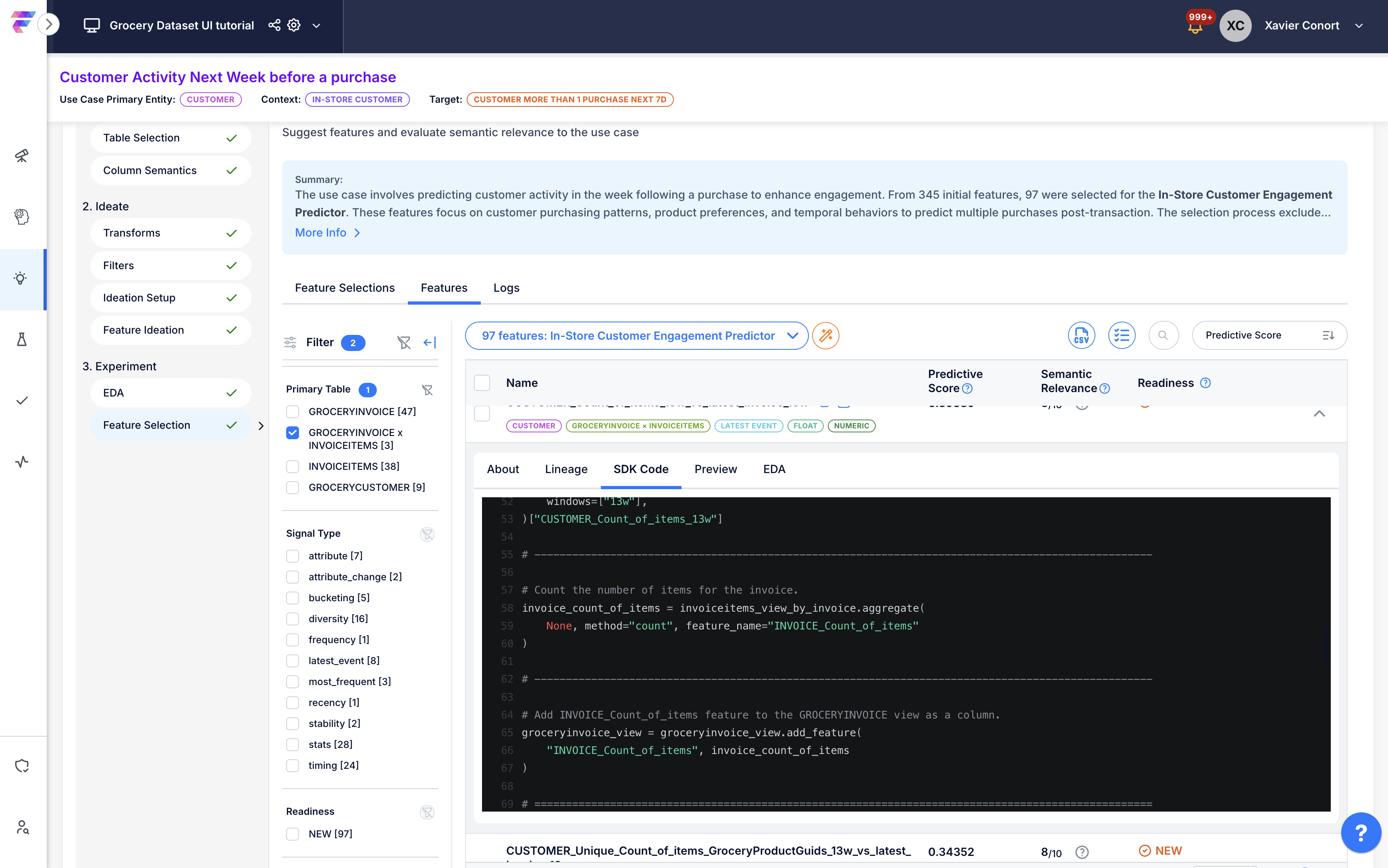Viewport: 1388px width, 868px height.
Task: Collapse the expanded feature row chevron
Action: (1319, 413)
